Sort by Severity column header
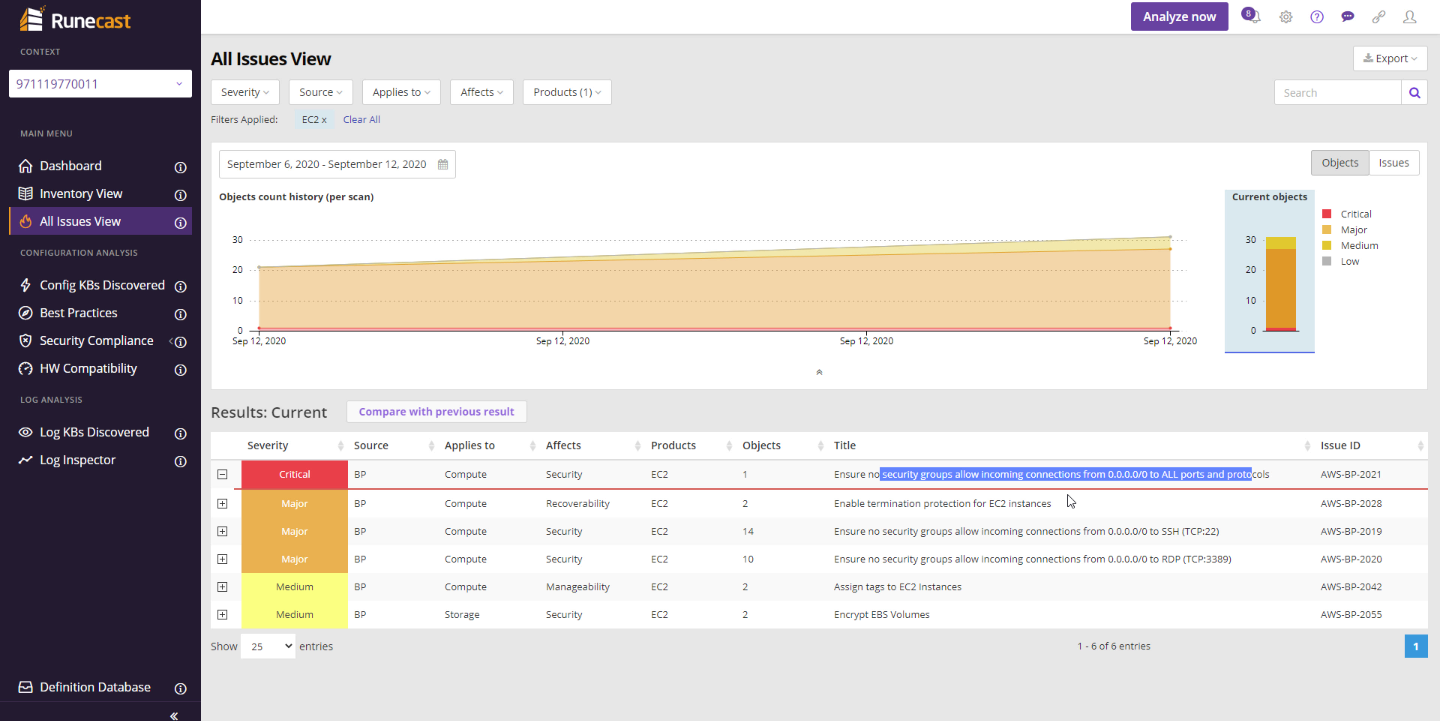The image size is (1440, 721). click(x=294, y=446)
